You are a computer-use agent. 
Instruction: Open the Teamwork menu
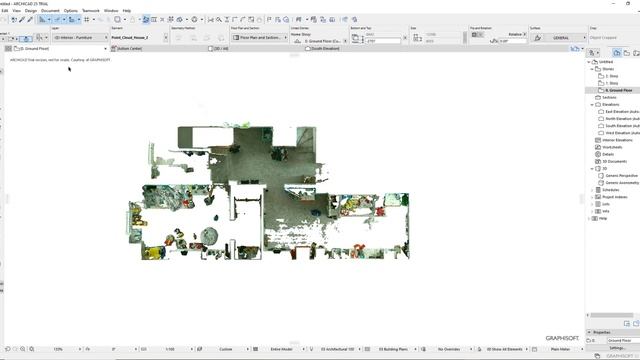point(91,11)
